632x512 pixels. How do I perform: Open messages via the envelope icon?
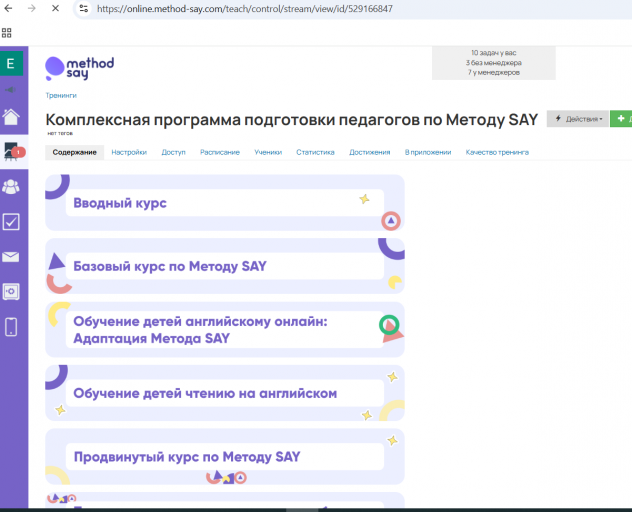(10, 257)
